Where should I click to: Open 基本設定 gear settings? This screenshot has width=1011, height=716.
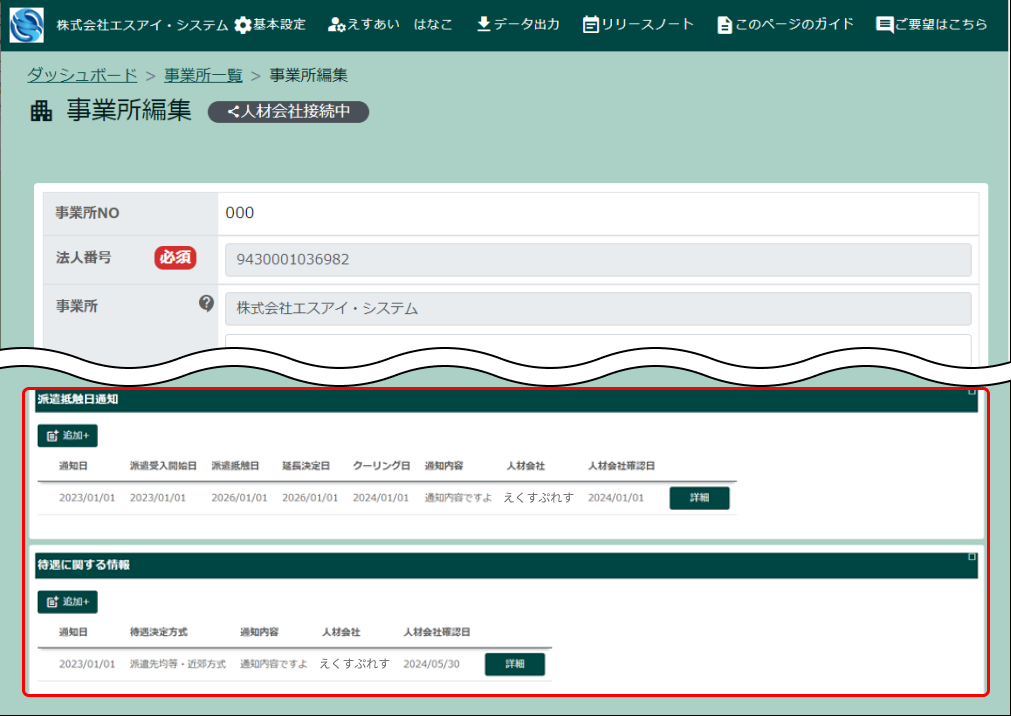270,25
